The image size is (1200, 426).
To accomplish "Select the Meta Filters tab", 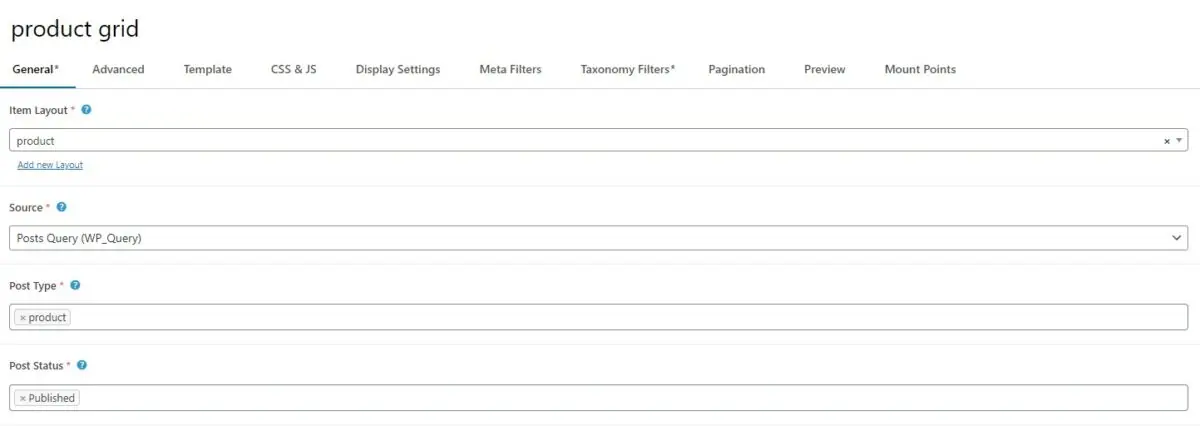I will 510,70.
